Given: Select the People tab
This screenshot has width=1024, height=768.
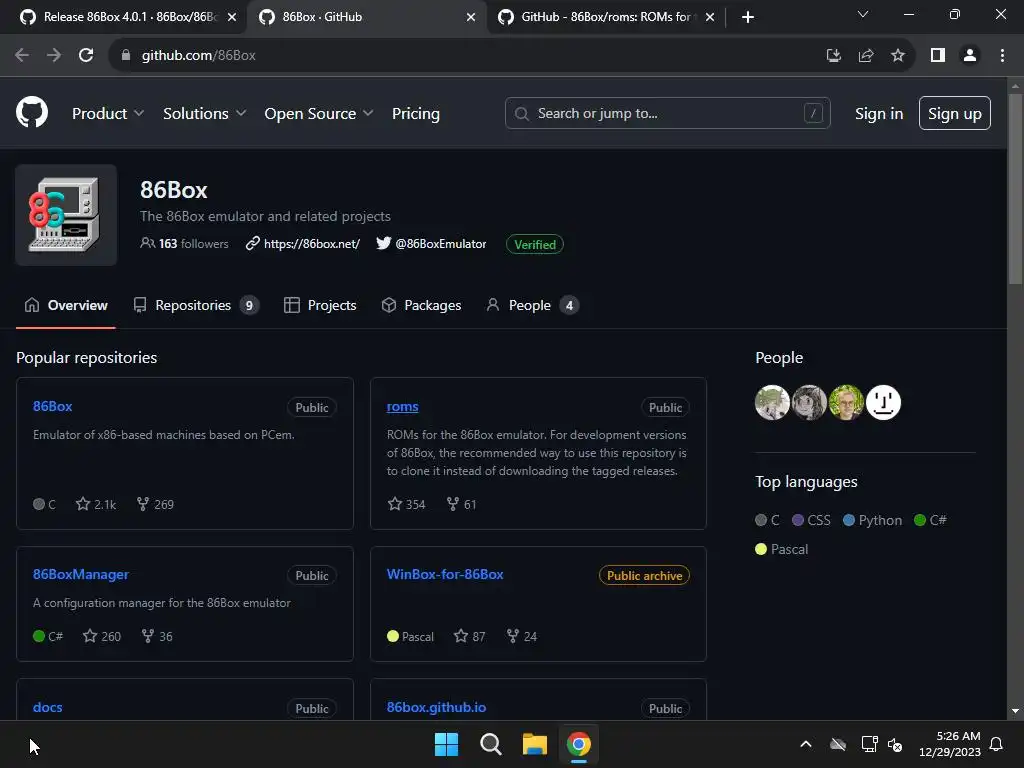Looking at the screenshot, I should point(532,305).
